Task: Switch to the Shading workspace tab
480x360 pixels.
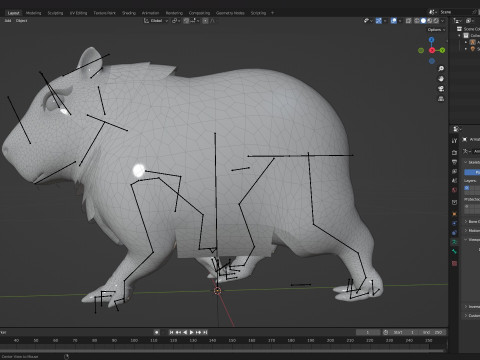Action: click(129, 13)
